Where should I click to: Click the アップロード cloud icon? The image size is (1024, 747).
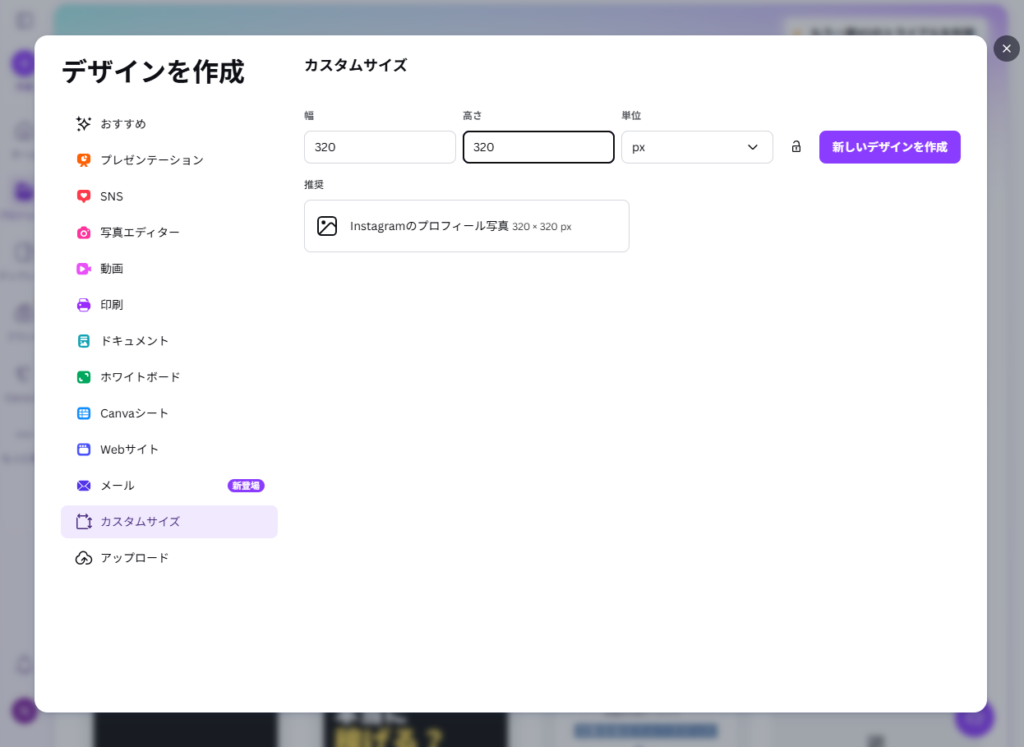coord(84,558)
